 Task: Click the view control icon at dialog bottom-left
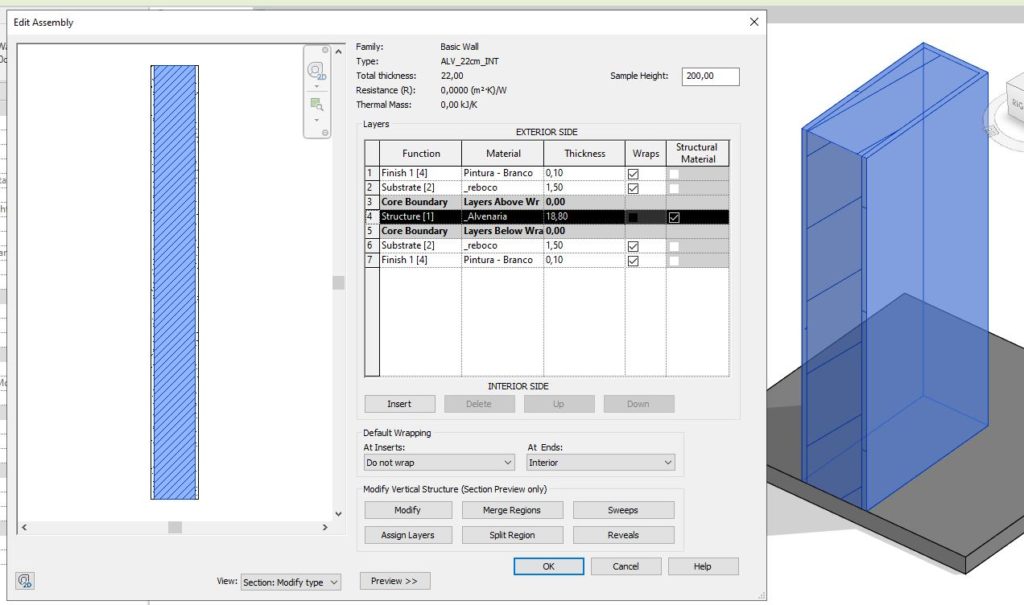pos(25,580)
